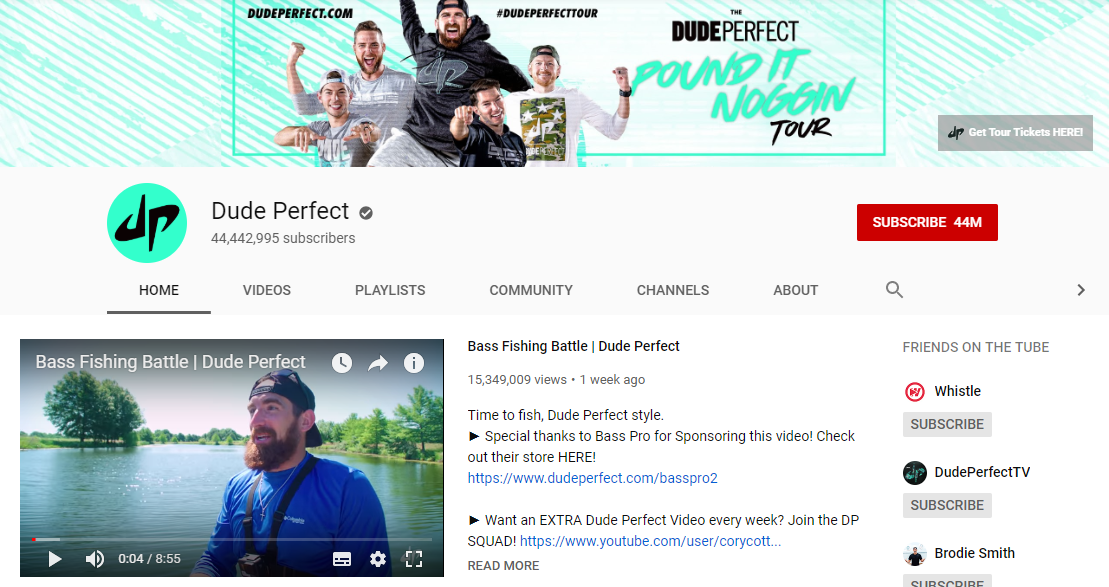1109x587 pixels.
Task: Click Watch Later clock icon on video
Action: tap(342, 363)
